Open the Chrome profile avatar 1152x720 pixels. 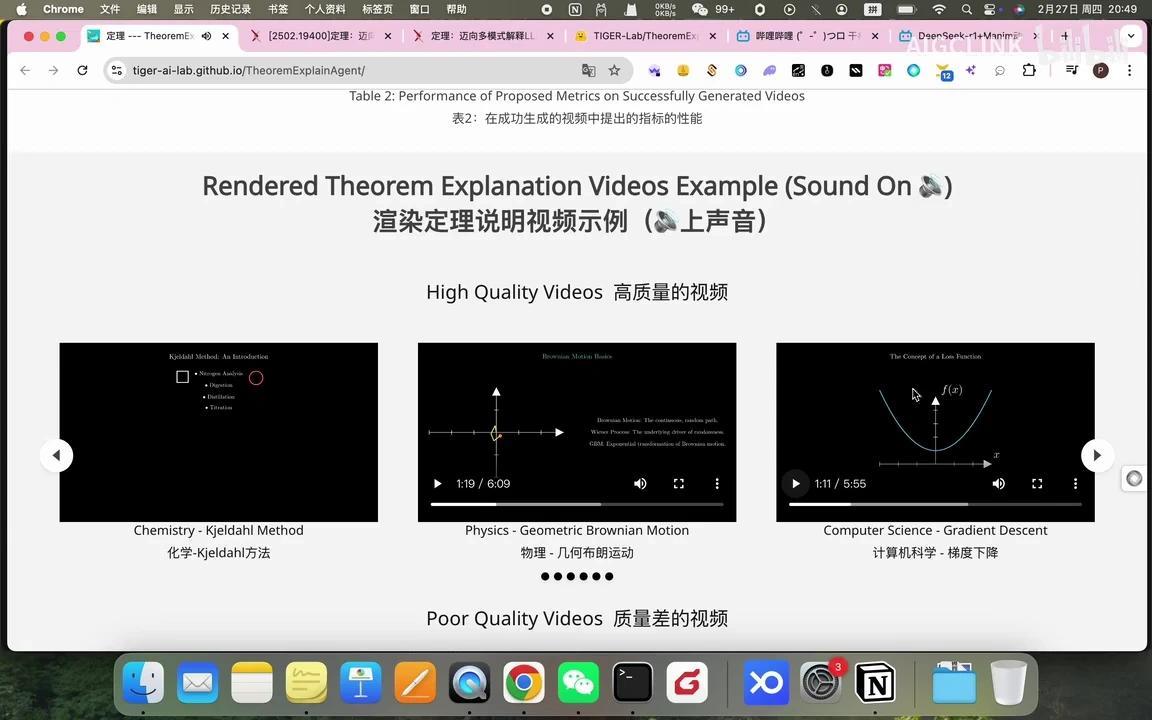click(1101, 70)
